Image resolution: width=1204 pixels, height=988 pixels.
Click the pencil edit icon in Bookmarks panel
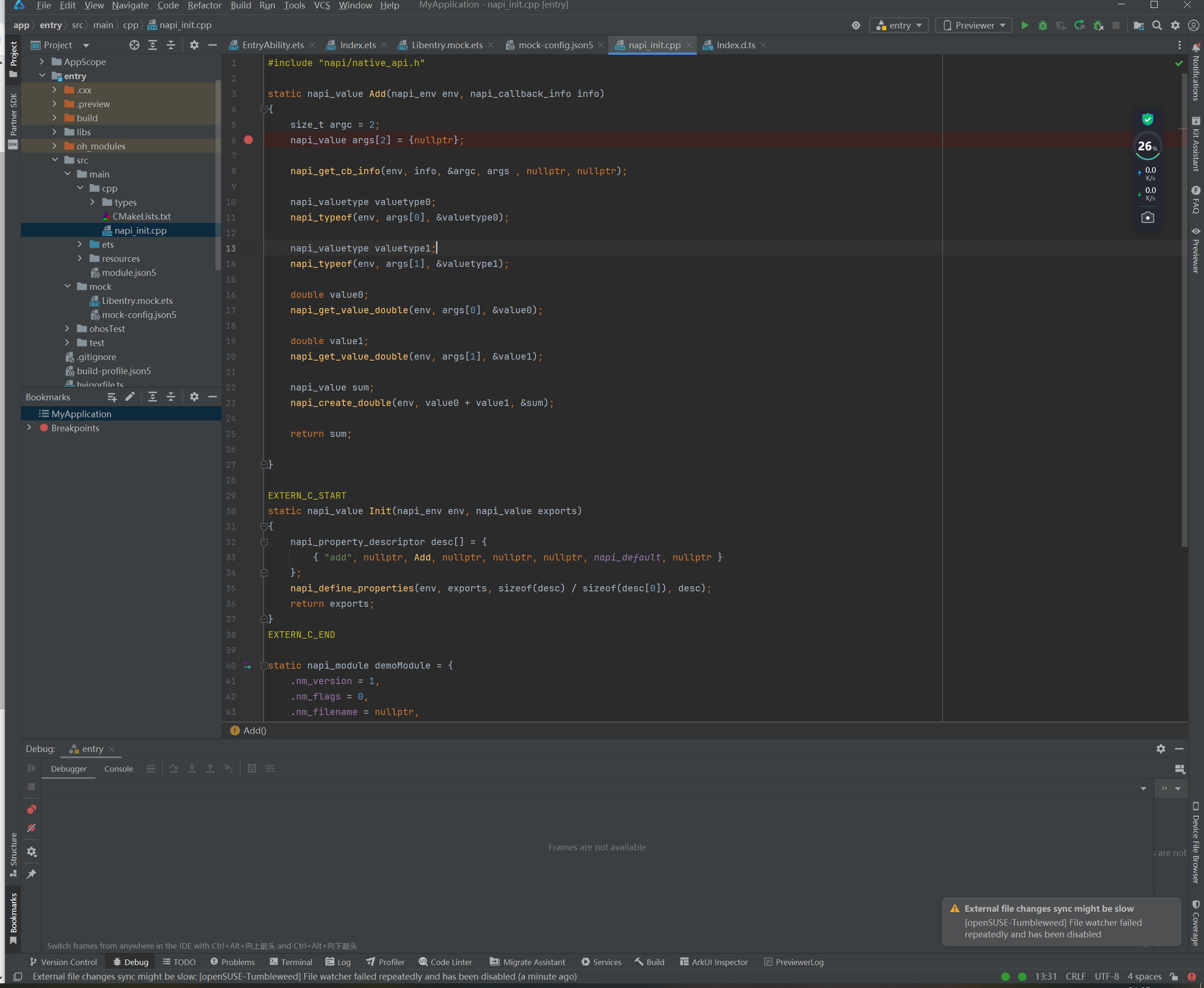[x=130, y=397]
